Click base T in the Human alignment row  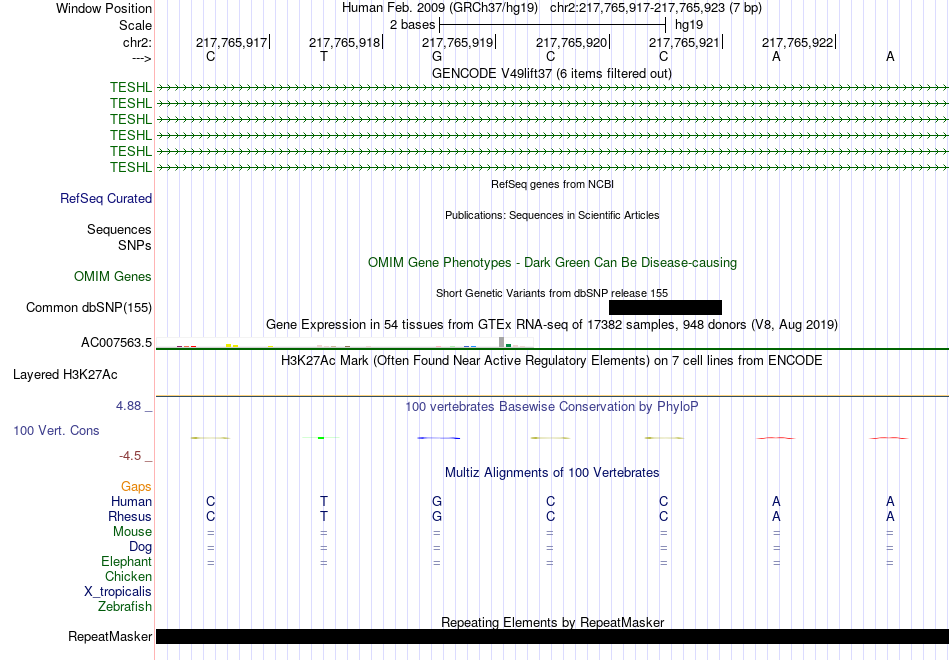point(324,501)
